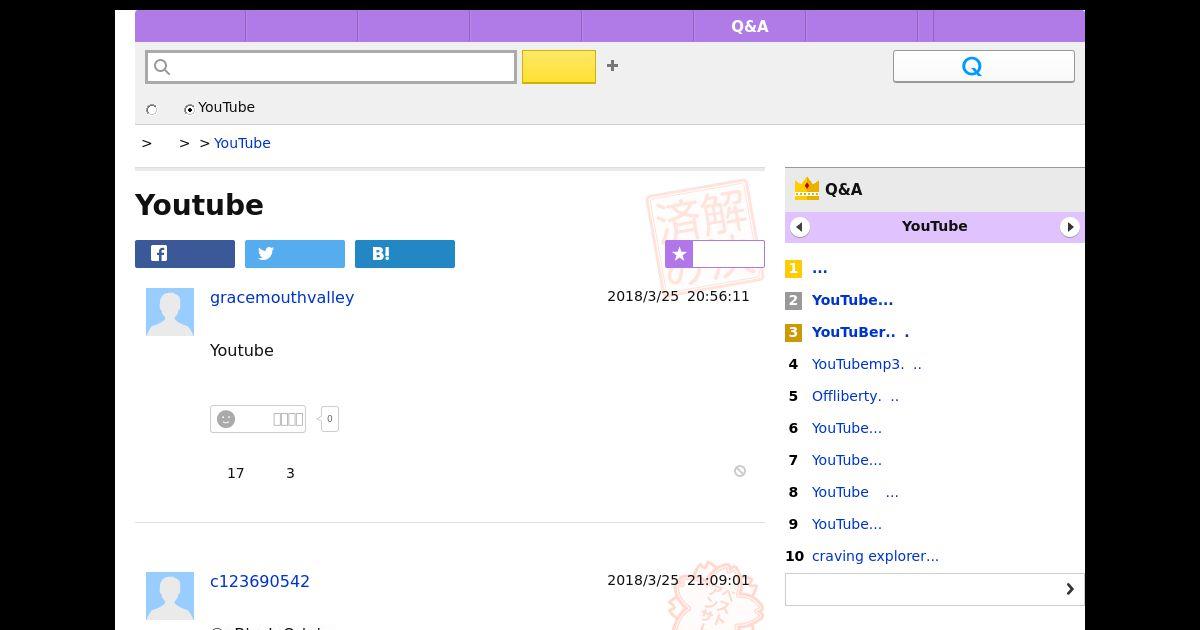Focus the search text field with magnifier
The image size is (1200, 630).
point(331,67)
